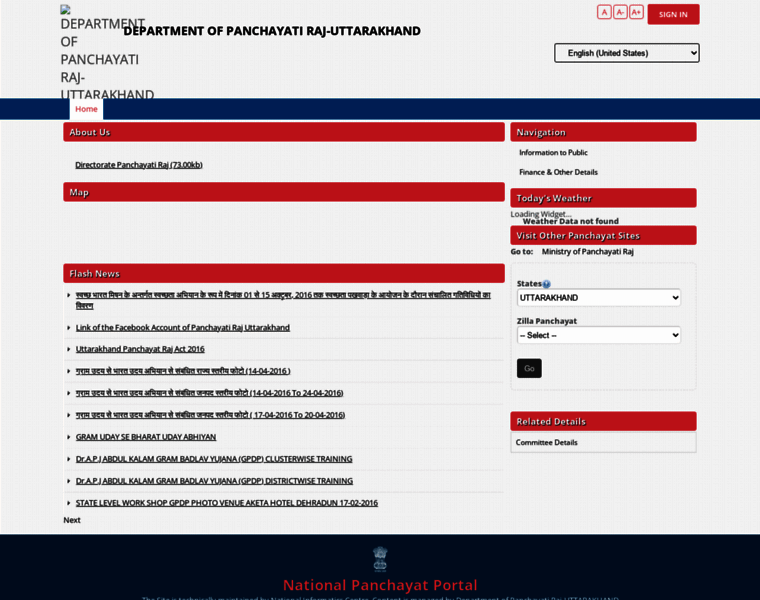Decrease font size with A- icon

620,12
